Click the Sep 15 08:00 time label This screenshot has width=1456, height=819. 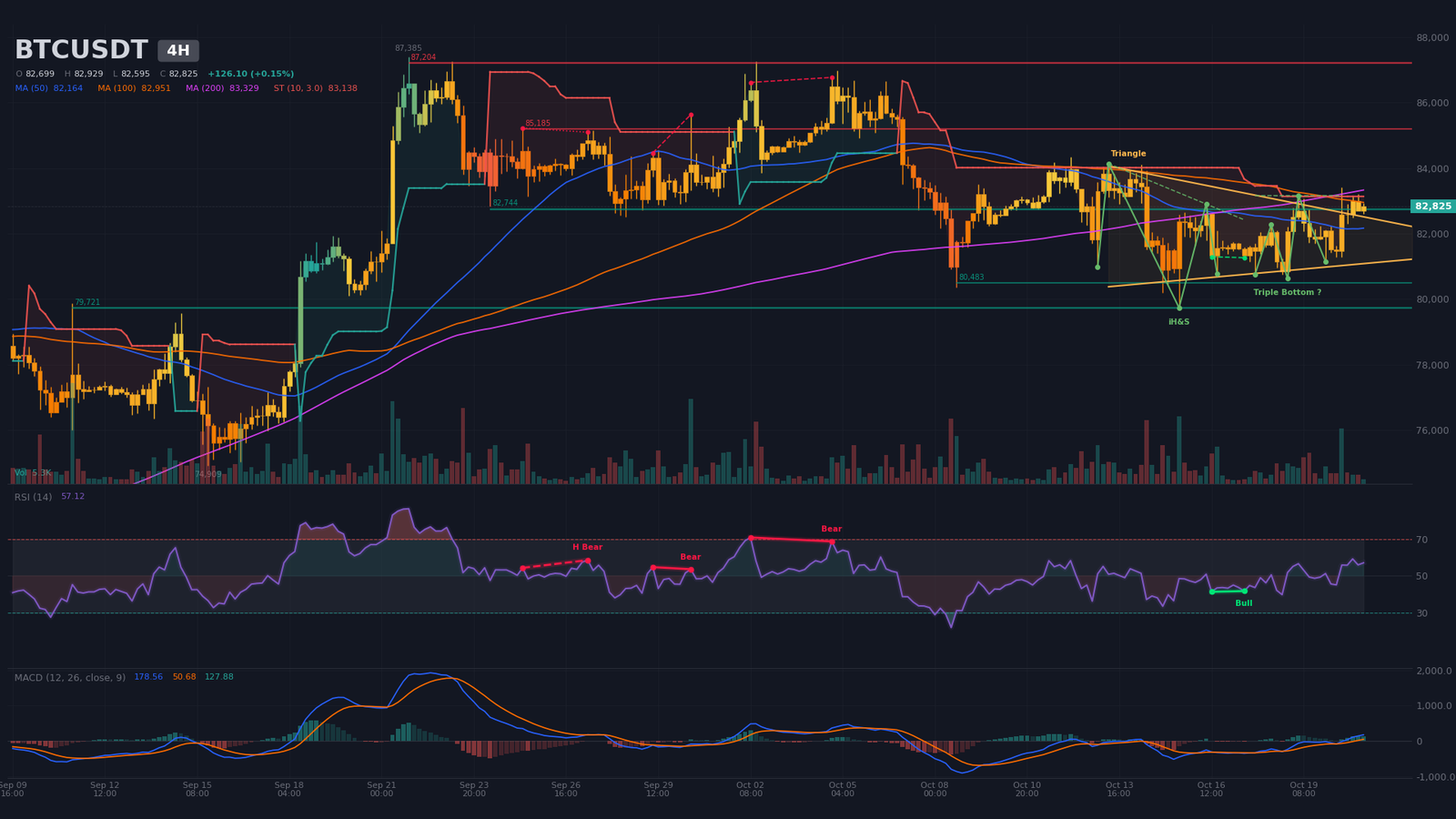197,789
